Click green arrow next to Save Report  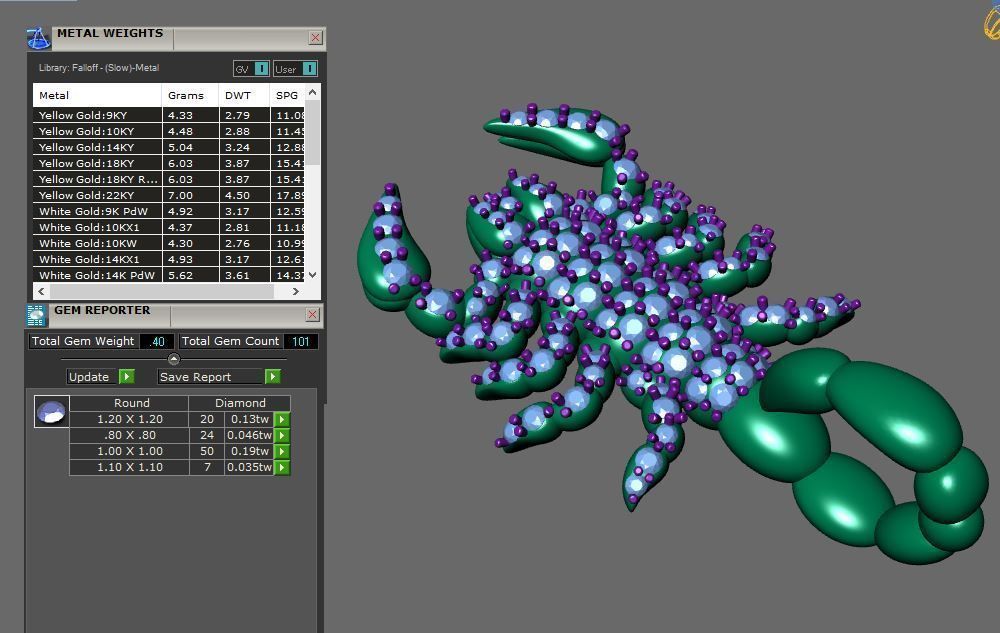272,377
